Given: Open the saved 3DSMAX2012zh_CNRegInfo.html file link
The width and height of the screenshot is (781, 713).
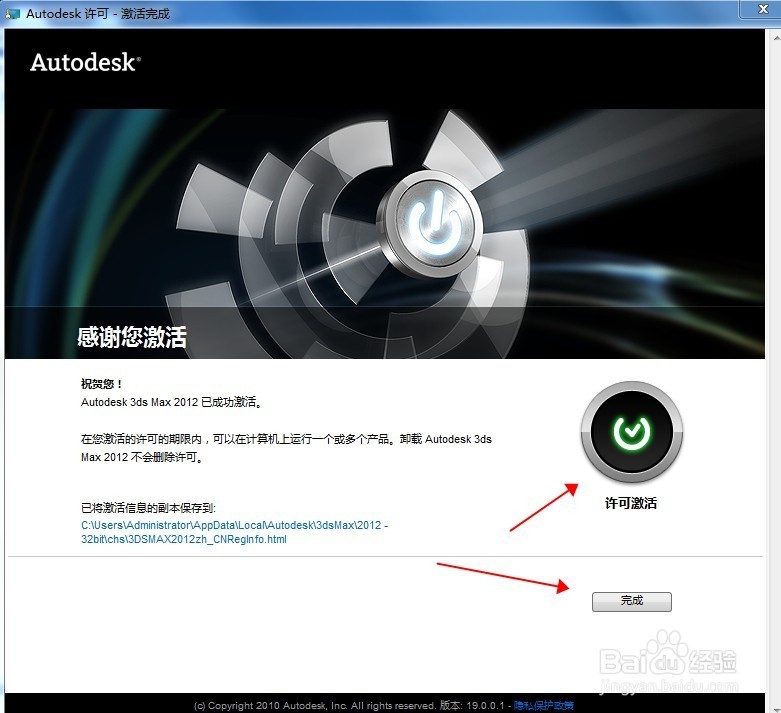Looking at the screenshot, I should pos(234,532).
